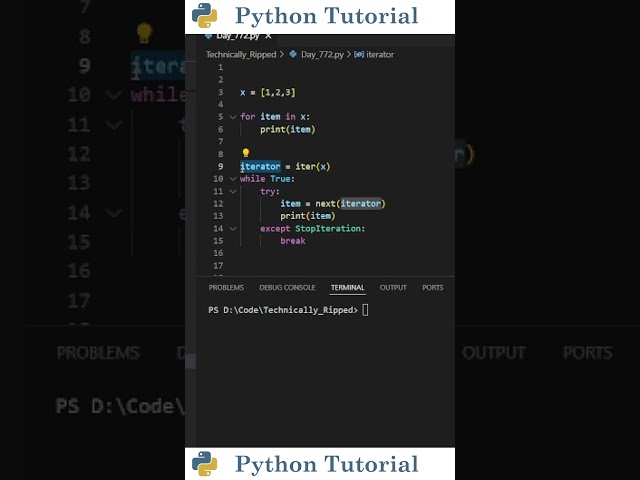This screenshot has height=480, width=640.
Task: Collapse the try block fold arrow on line 11
Action: pyautogui.click(x=233, y=191)
